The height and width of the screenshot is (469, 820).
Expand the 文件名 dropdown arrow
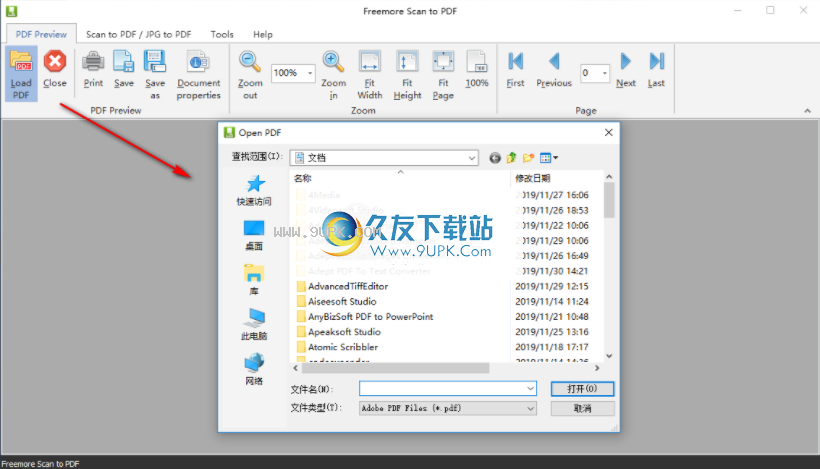pyautogui.click(x=530, y=388)
